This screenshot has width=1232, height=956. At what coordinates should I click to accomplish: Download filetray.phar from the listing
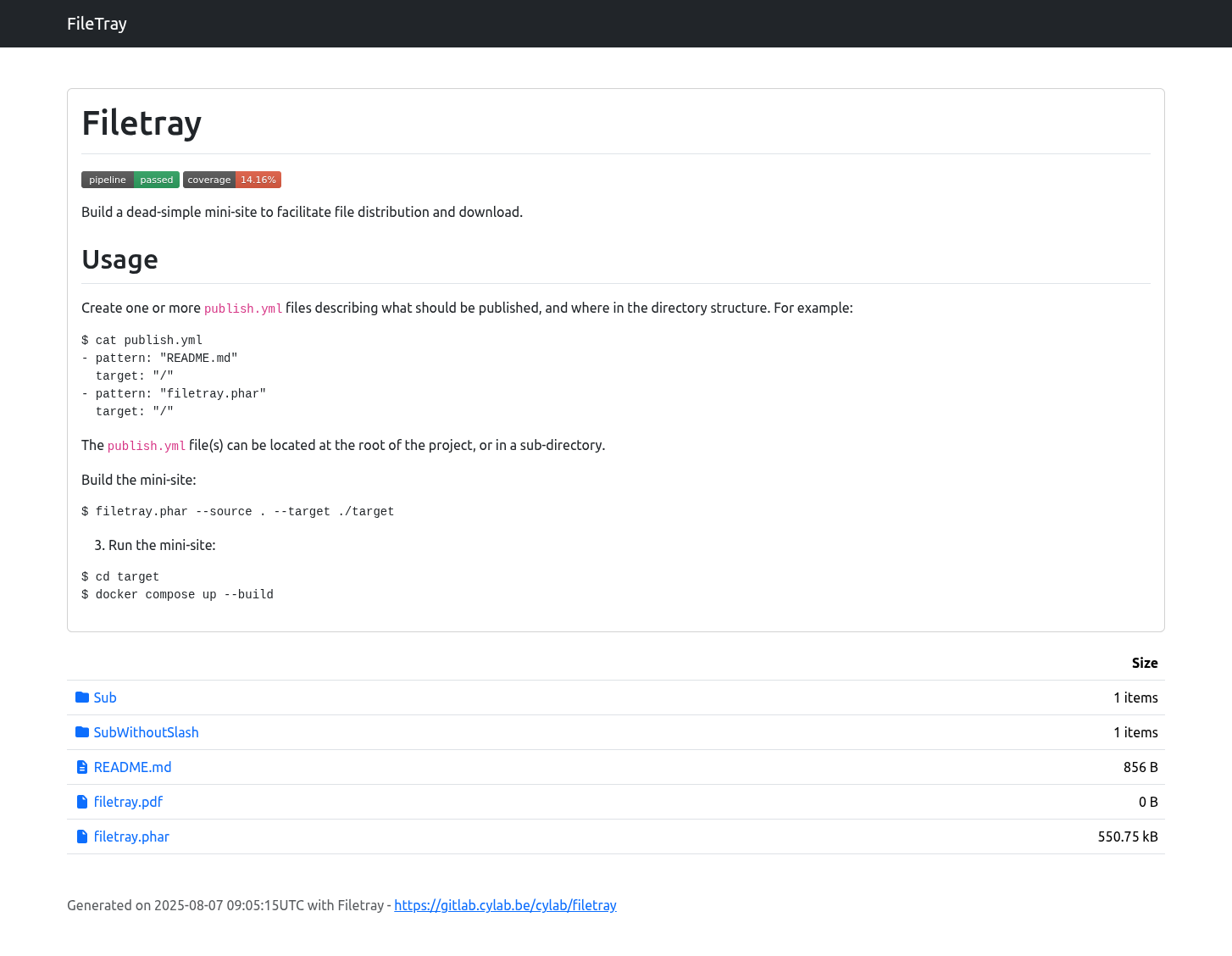click(x=131, y=836)
